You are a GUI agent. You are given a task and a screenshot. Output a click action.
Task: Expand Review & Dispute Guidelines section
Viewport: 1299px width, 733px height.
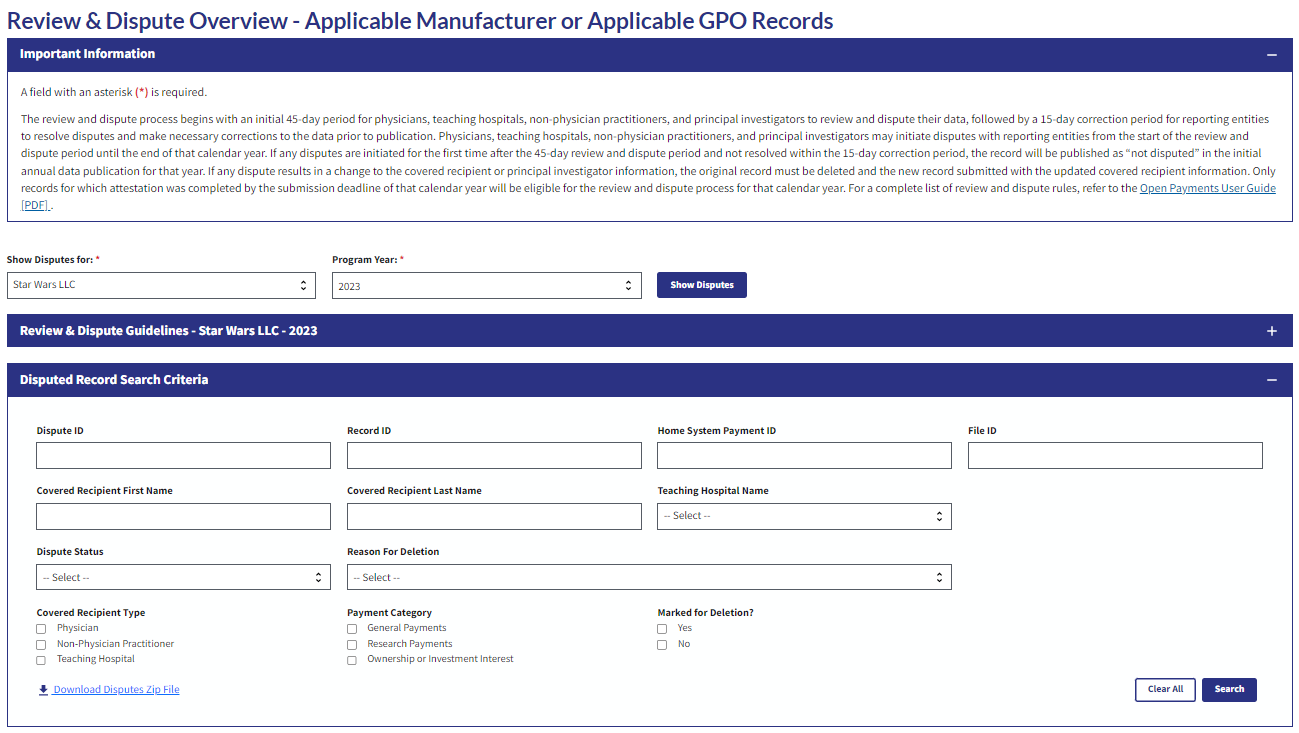pyautogui.click(x=1271, y=331)
